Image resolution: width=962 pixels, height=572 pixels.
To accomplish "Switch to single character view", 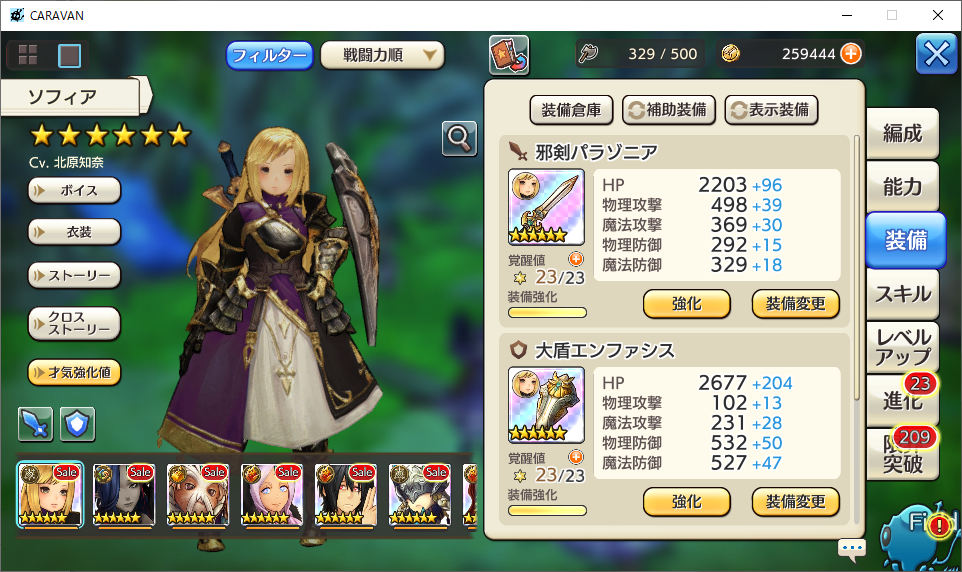I will click(69, 56).
